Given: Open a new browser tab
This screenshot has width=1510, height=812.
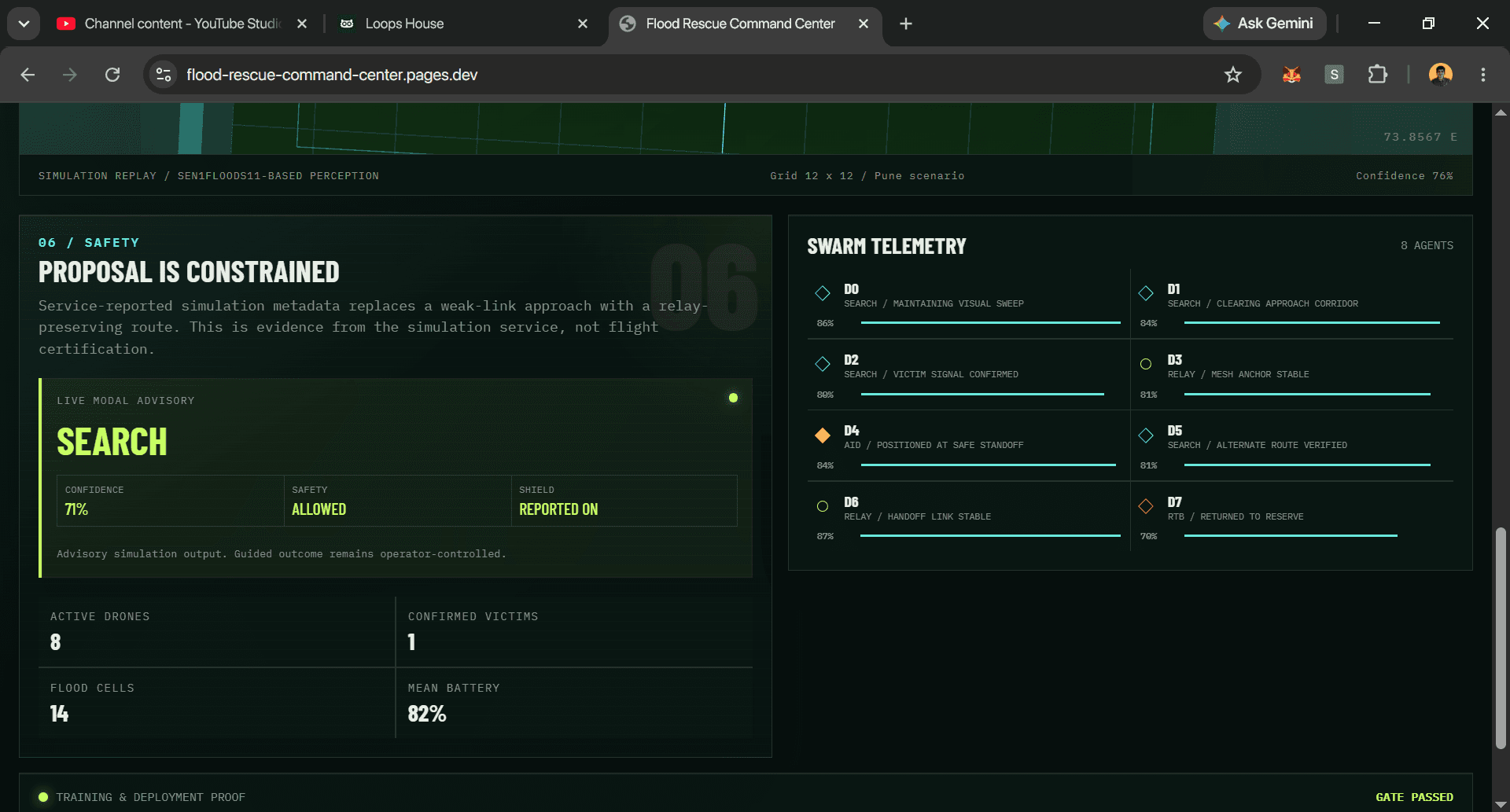Looking at the screenshot, I should coord(906,24).
